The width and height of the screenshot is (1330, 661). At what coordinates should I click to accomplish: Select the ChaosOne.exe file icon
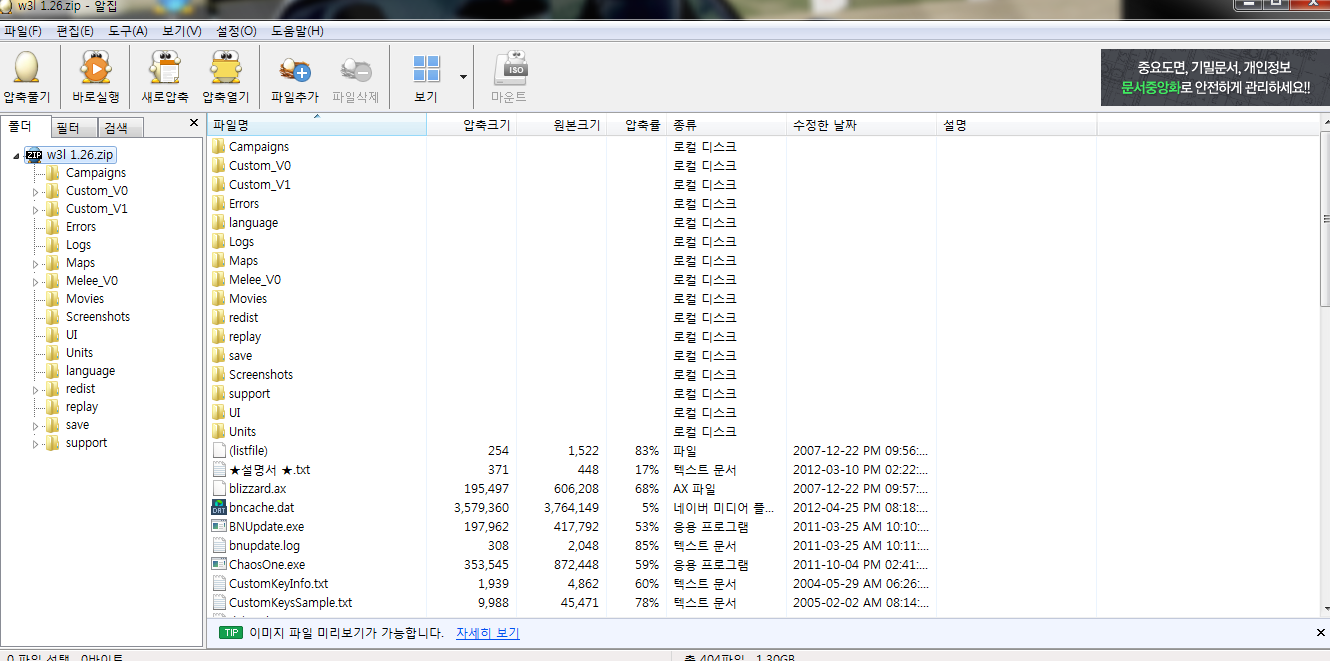tap(220, 565)
